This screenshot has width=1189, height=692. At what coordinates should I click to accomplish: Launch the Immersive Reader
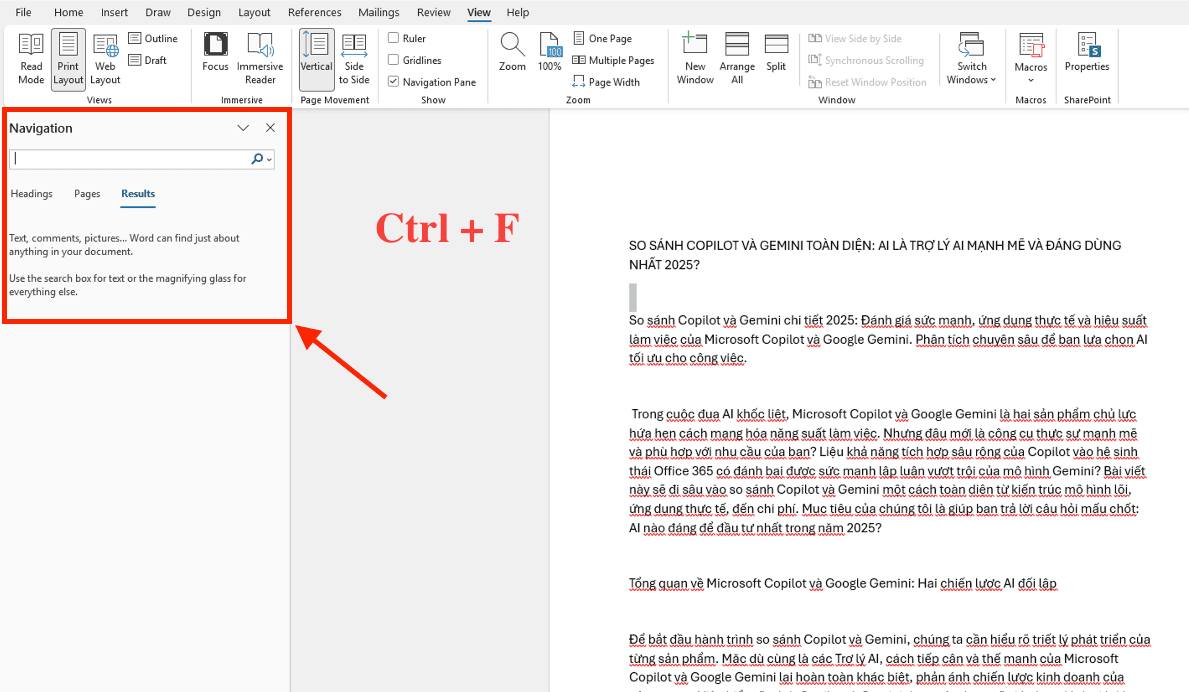click(260, 58)
